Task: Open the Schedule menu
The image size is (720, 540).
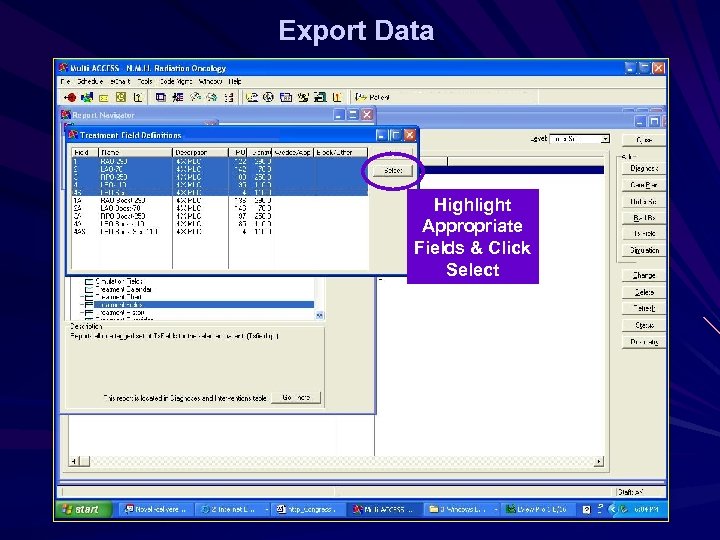Action: pyautogui.click(x=90, y=82)
